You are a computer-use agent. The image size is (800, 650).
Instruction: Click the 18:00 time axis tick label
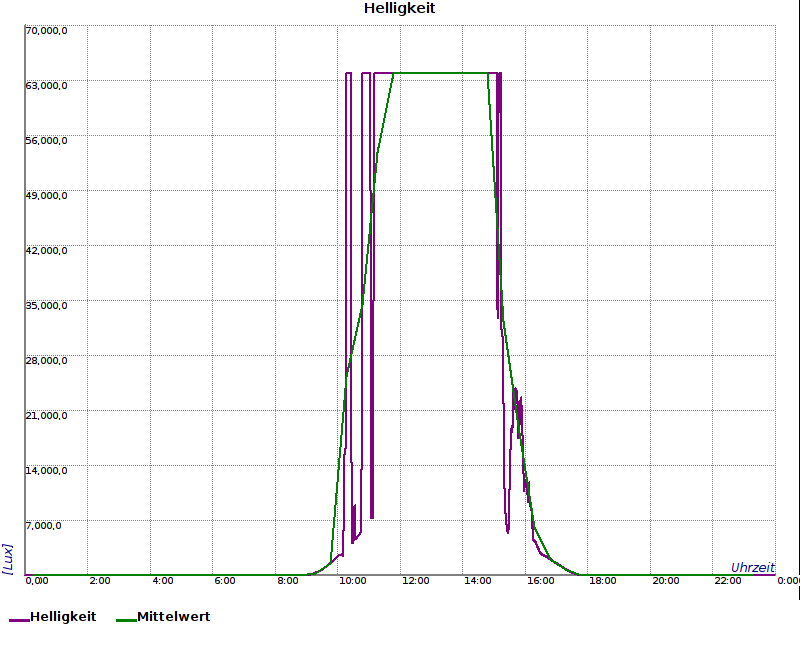coord(603,581)
